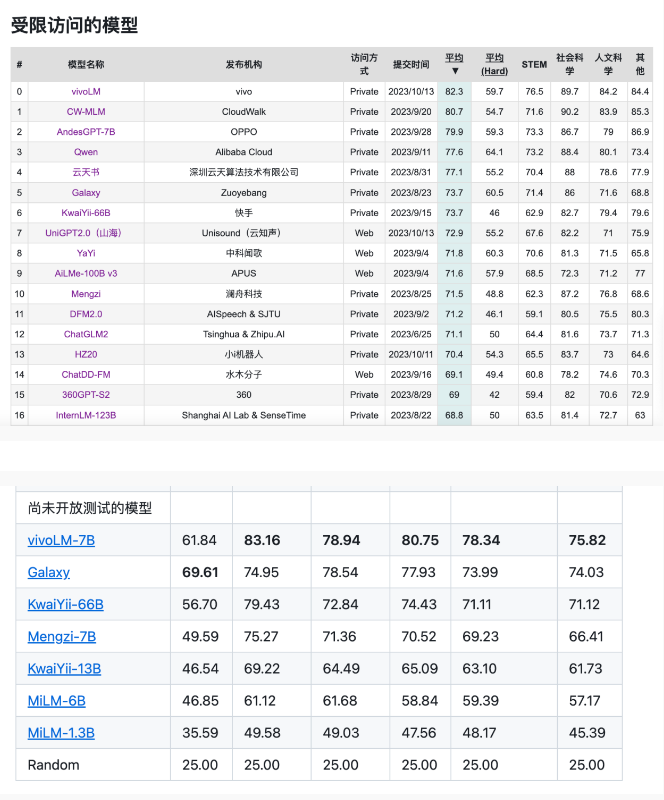Select the APUS organization cell
664x800 pixels.
(244, 273)
